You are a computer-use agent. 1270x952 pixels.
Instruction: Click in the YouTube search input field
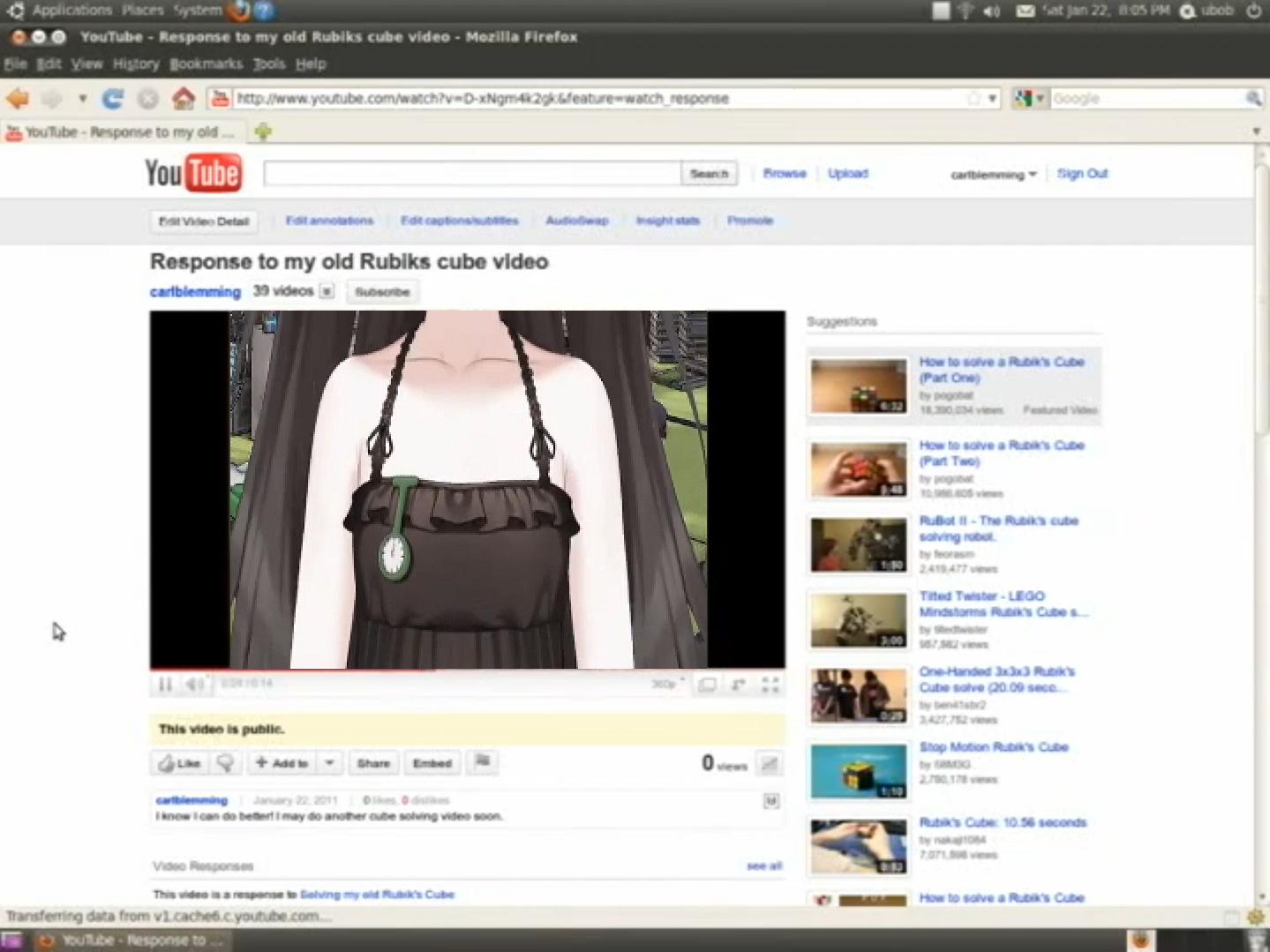point(472,174)
